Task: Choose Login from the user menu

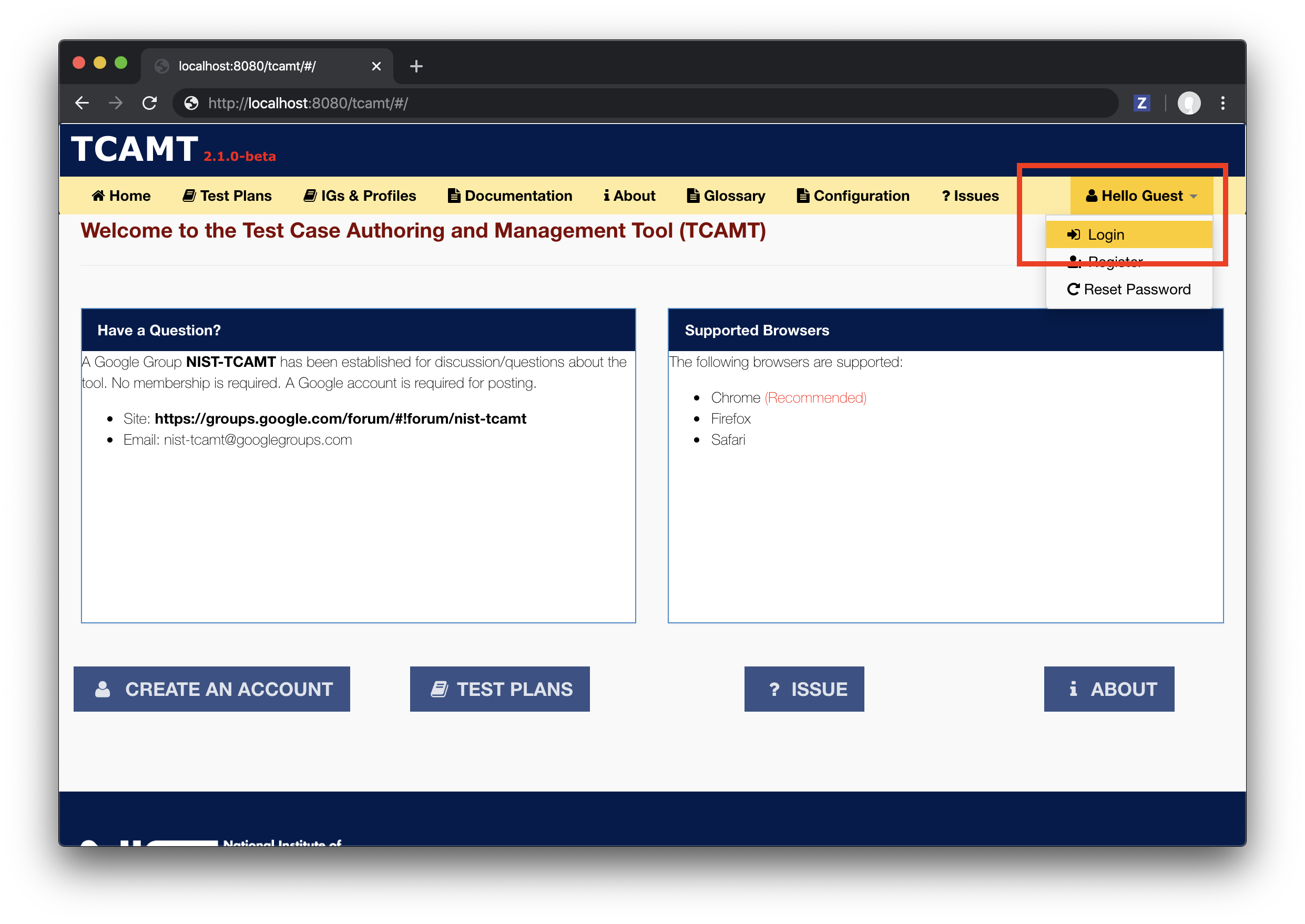Action: coord(1105,234)
